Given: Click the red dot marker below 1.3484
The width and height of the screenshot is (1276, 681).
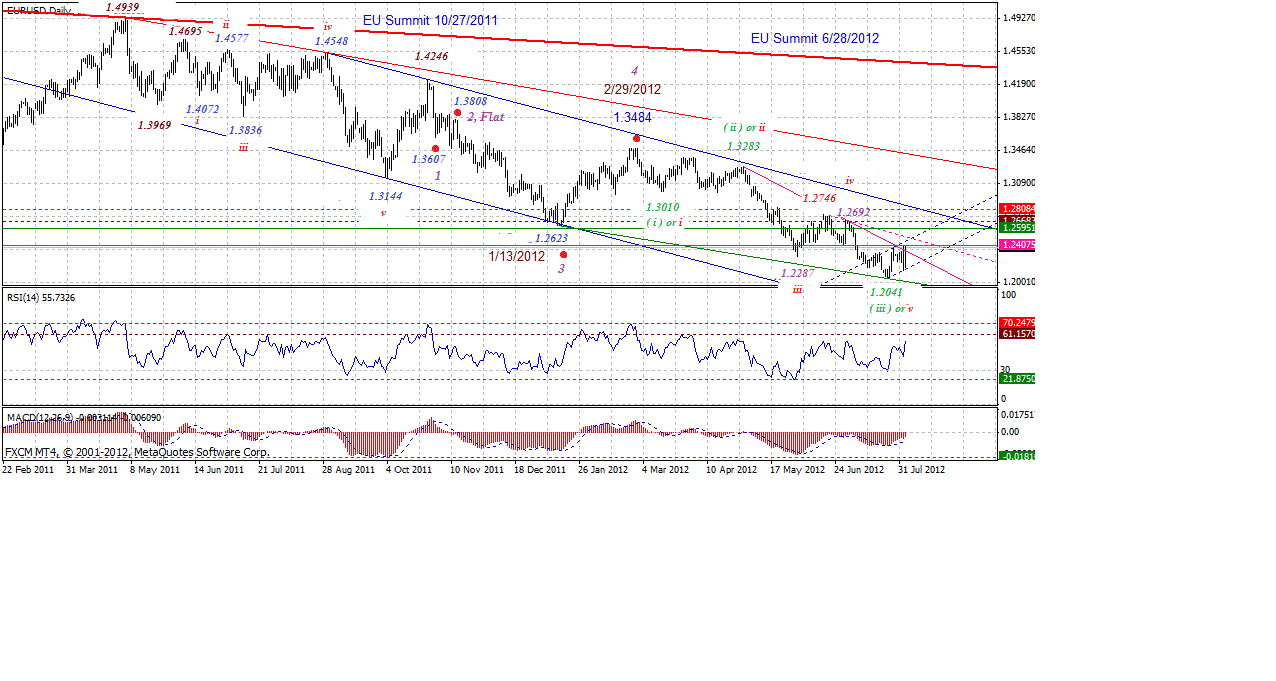Looking at the screenshot, I should [x=635, y=138].
